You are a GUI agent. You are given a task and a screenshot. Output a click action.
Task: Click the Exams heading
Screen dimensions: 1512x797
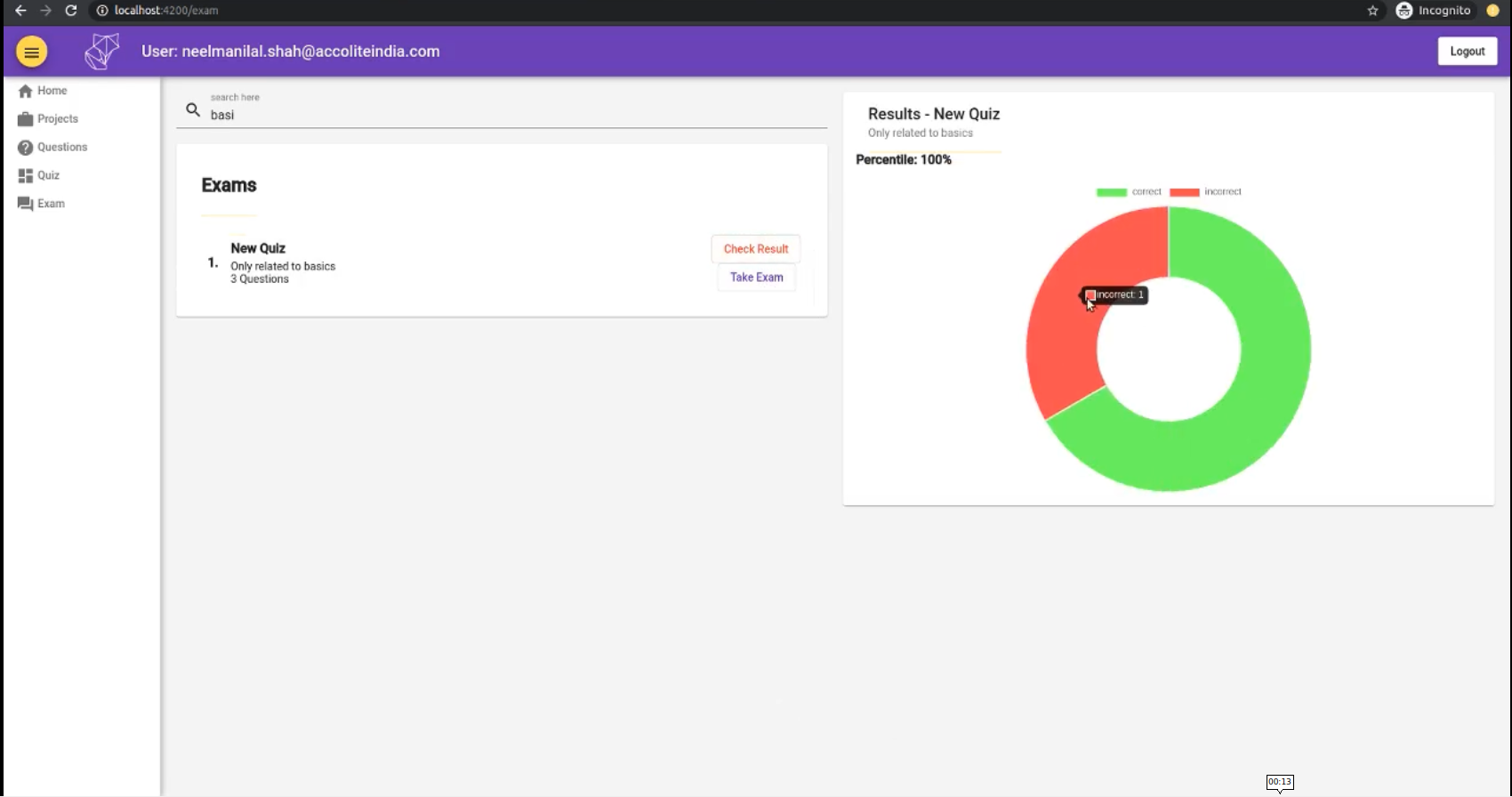[229, 185]
